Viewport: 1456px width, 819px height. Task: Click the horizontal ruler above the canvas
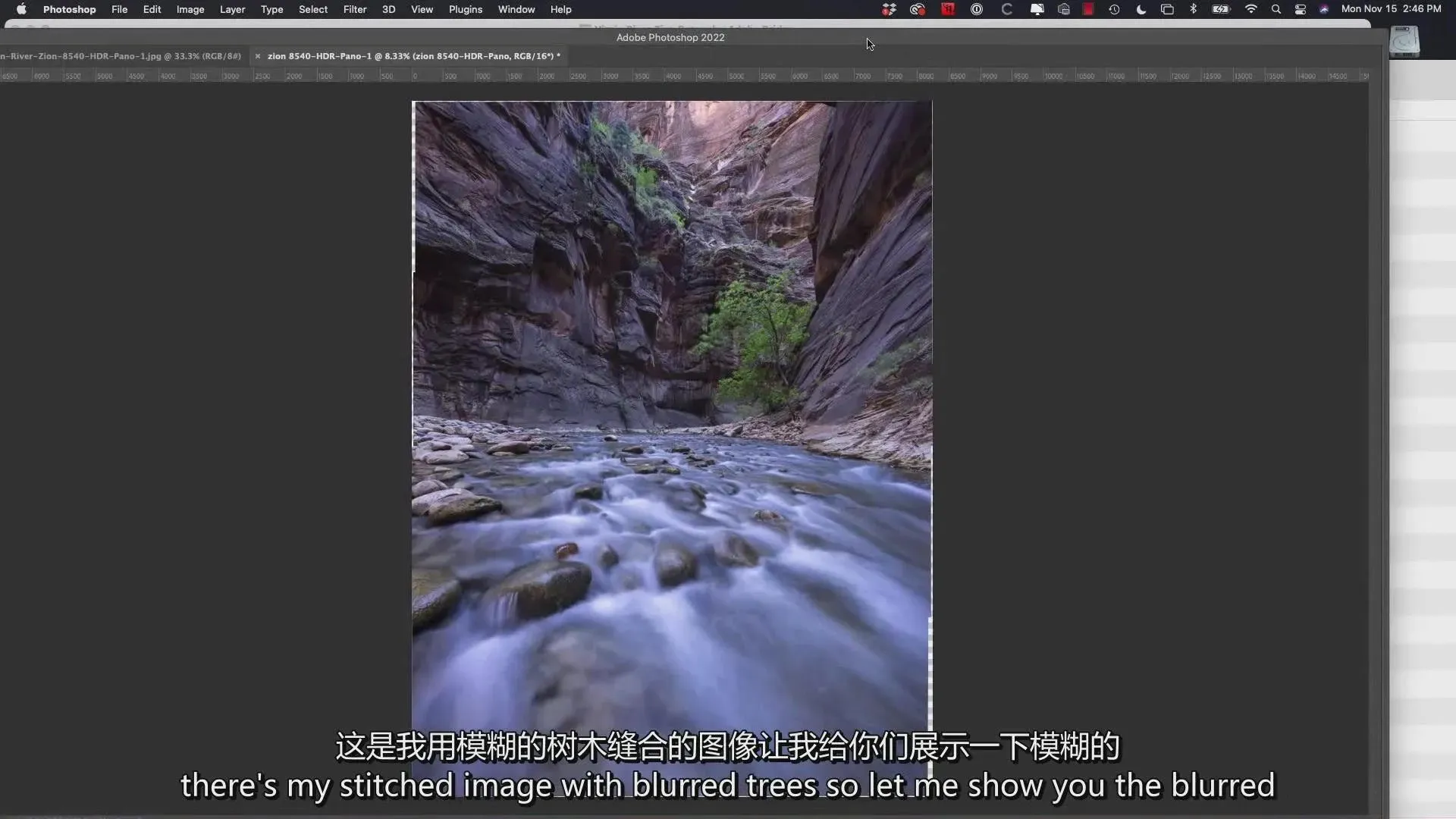pos(685,76)
